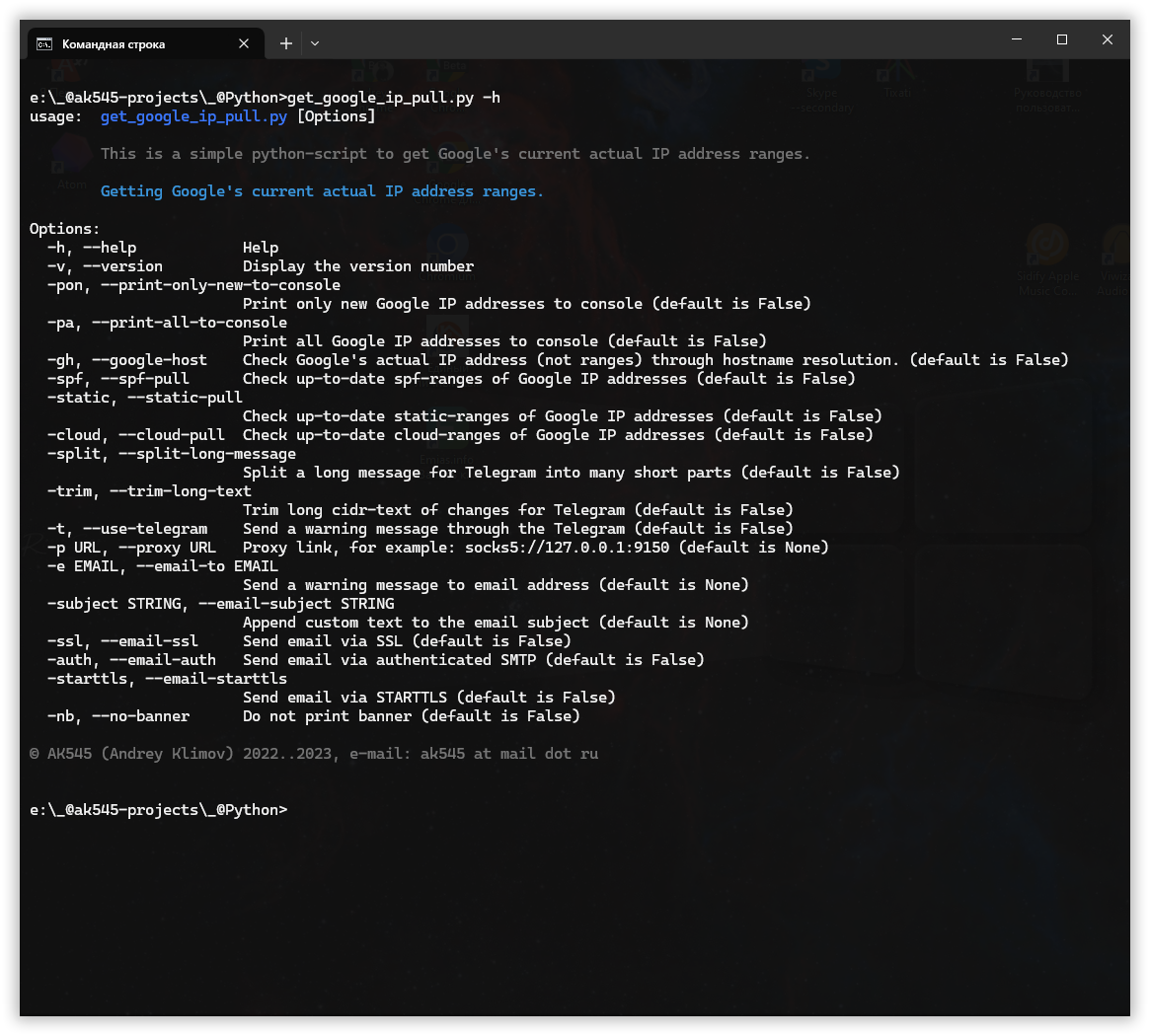Click 'Send email via STARTTLS' description
Image resolution: width=1150 pixels, height=1036 pixels.
click(x=345, y=698)
